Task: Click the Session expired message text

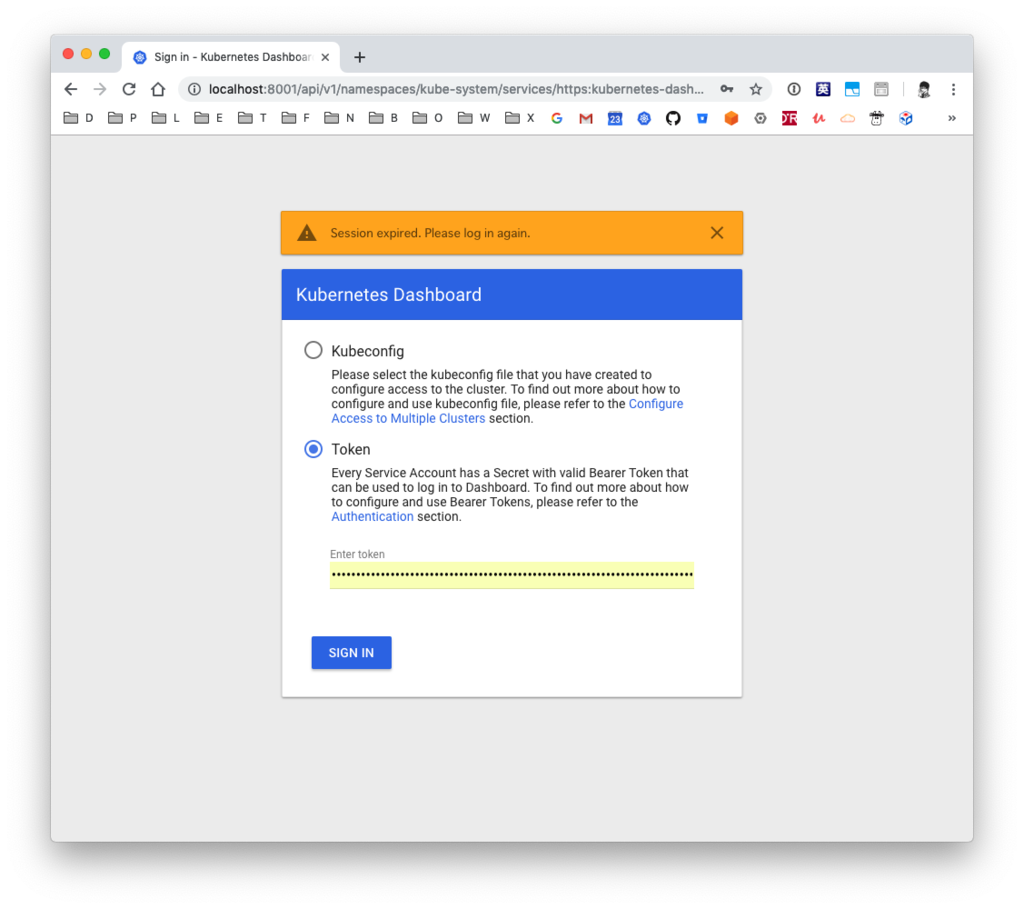Action: 430,233
